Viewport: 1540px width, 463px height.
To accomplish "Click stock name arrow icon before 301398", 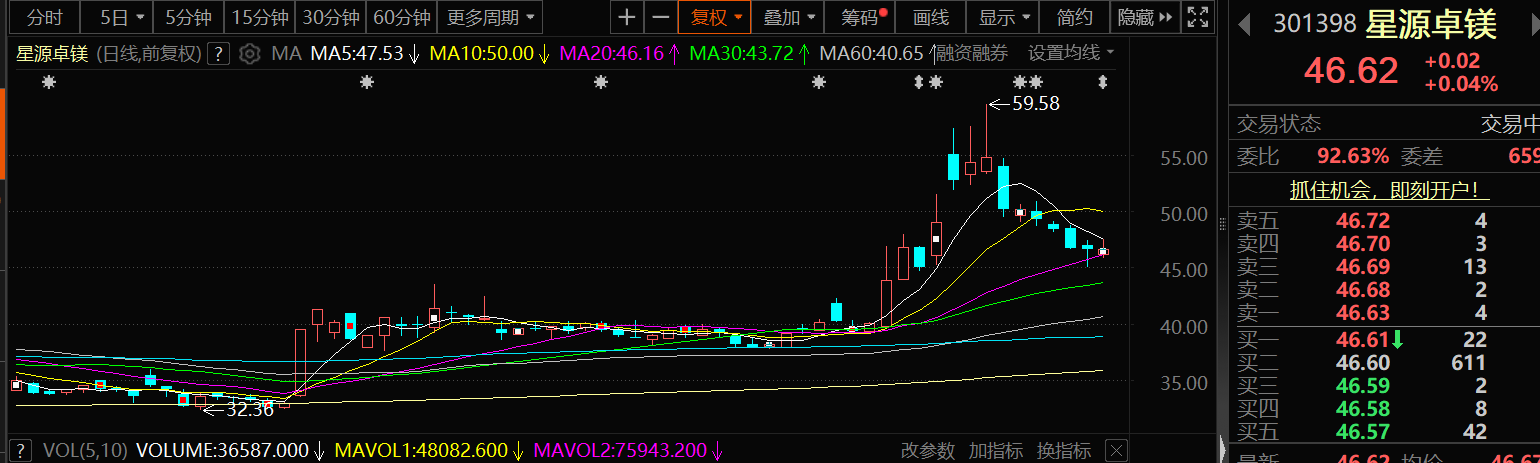I will [1246, 23].
